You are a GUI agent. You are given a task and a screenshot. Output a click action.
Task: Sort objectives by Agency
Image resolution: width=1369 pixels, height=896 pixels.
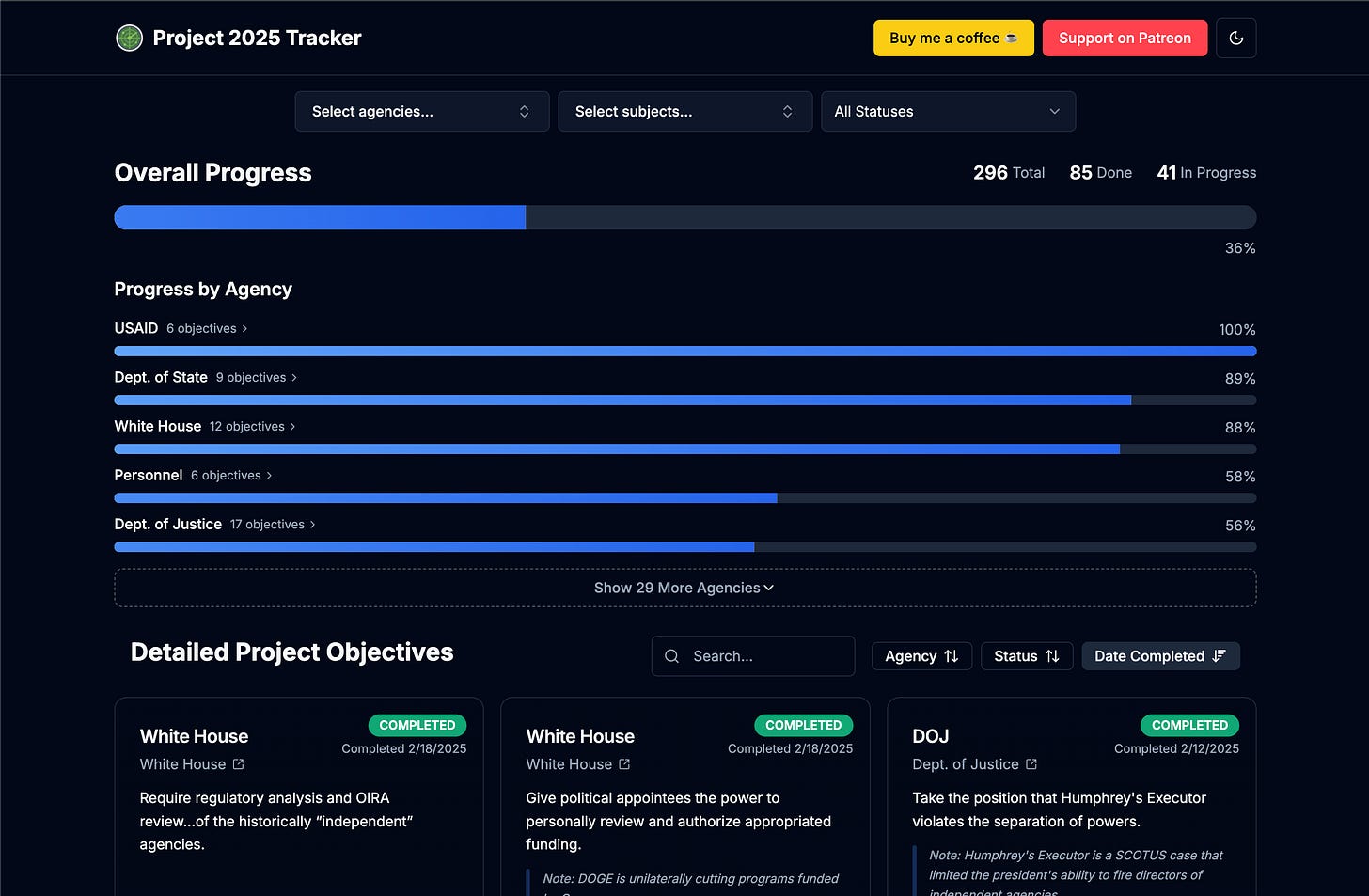pyautogui.click(x=921, y=656)
